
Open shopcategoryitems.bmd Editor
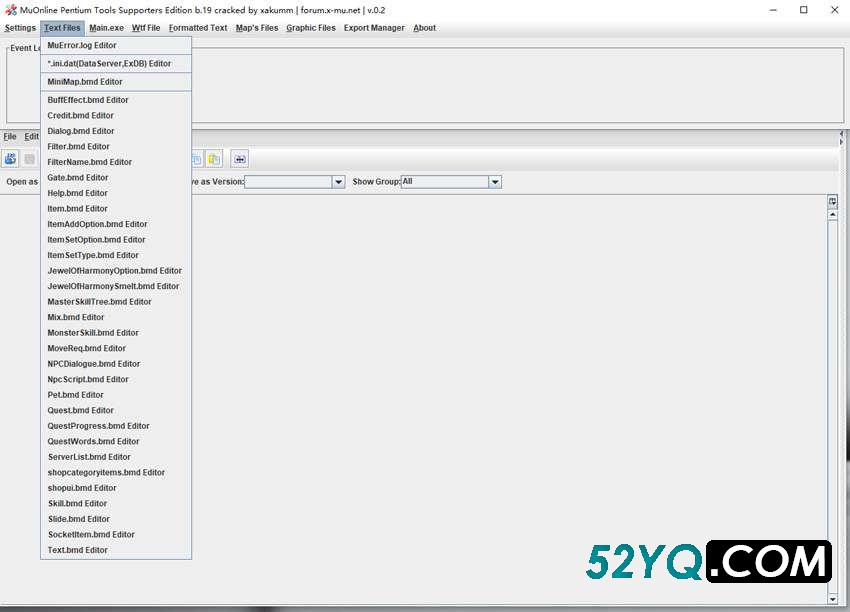coord(116,473)
